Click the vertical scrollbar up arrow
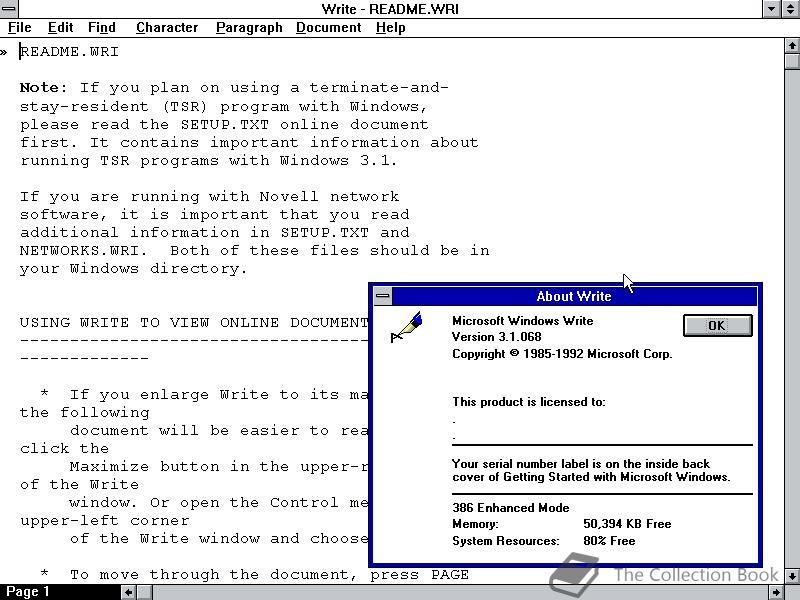The width and height of the screenshot is (800, 600). tap(792, 46)
